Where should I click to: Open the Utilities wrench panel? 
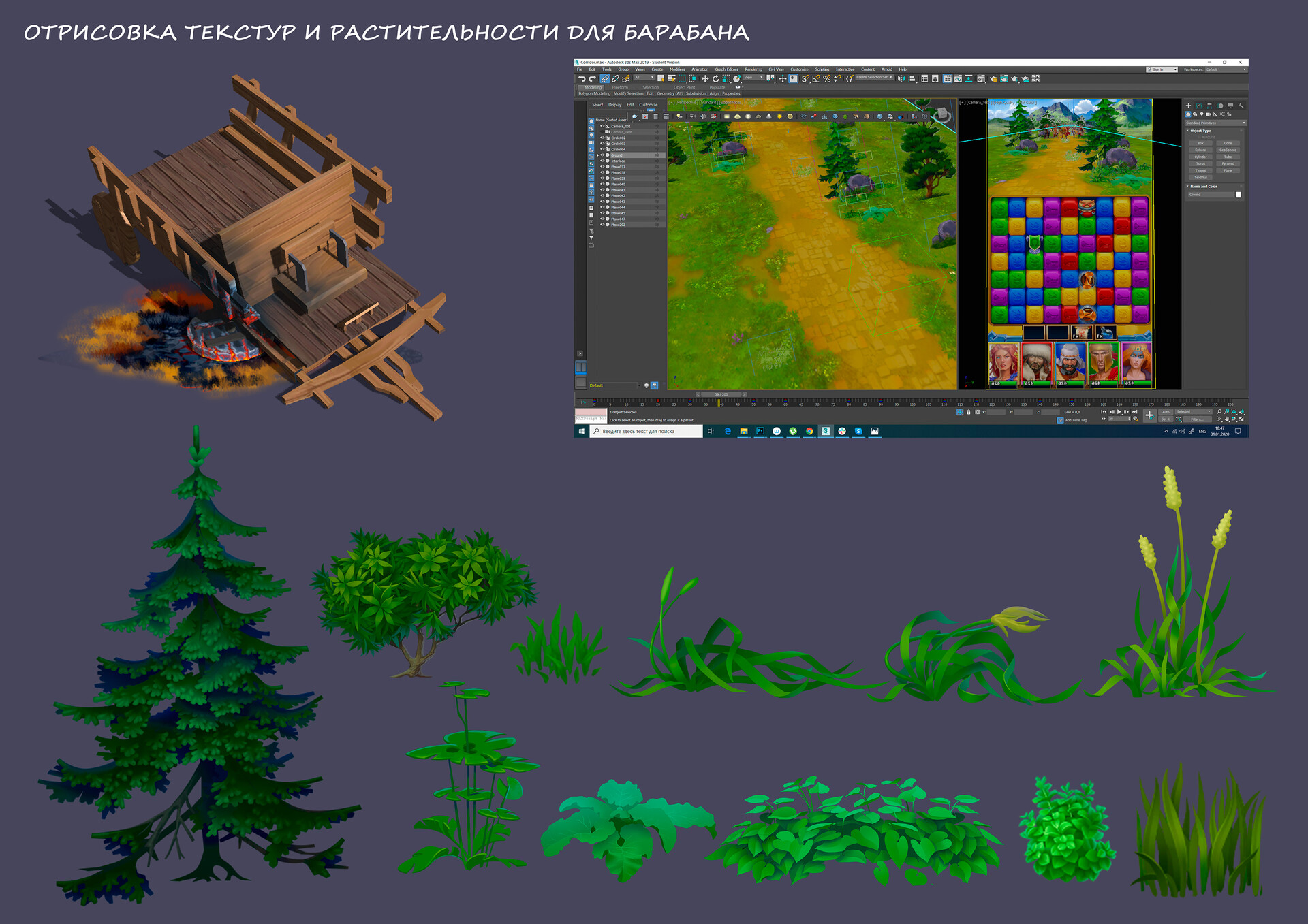1241,106
